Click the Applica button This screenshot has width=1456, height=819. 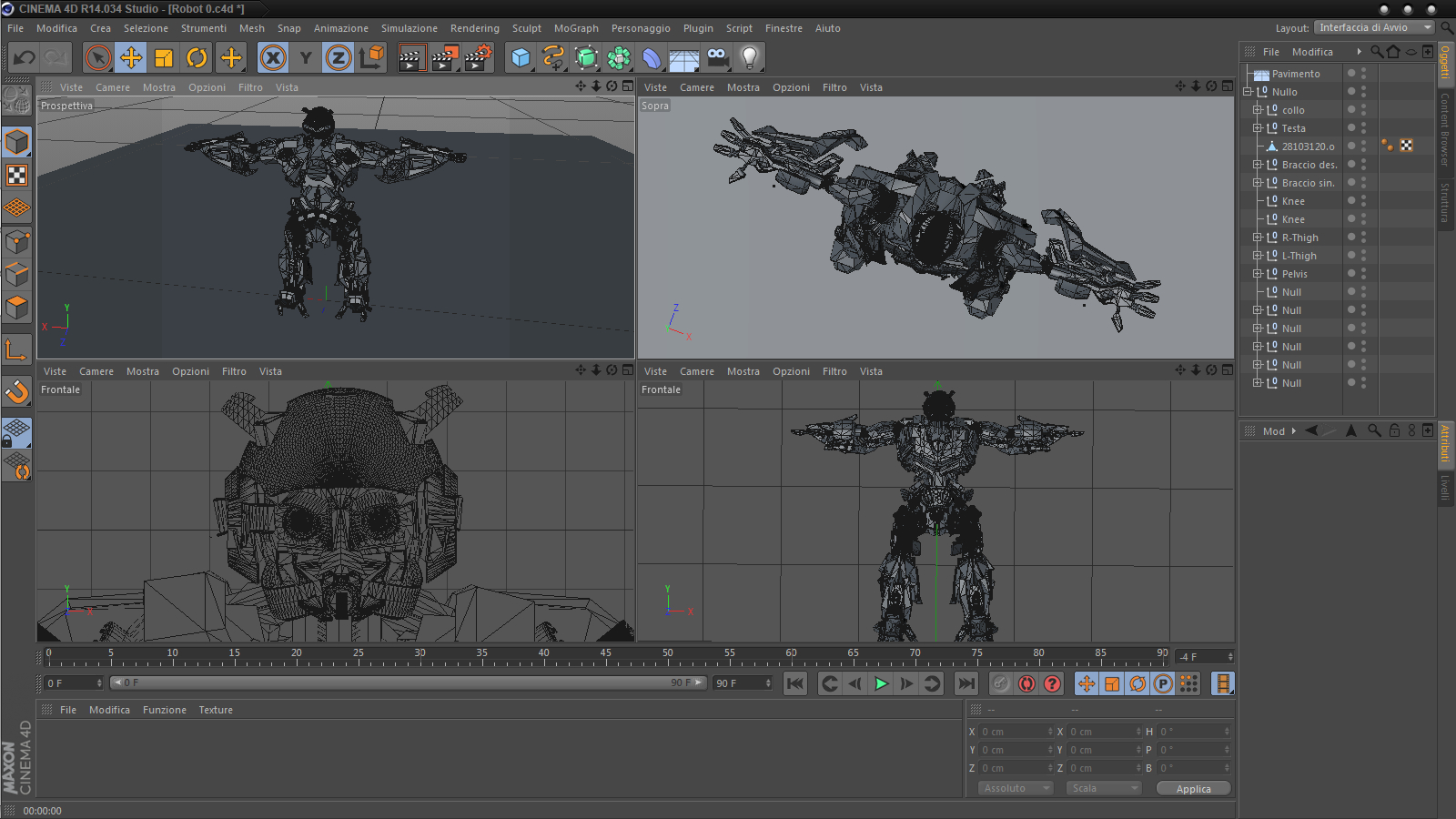coord(1193,789)
